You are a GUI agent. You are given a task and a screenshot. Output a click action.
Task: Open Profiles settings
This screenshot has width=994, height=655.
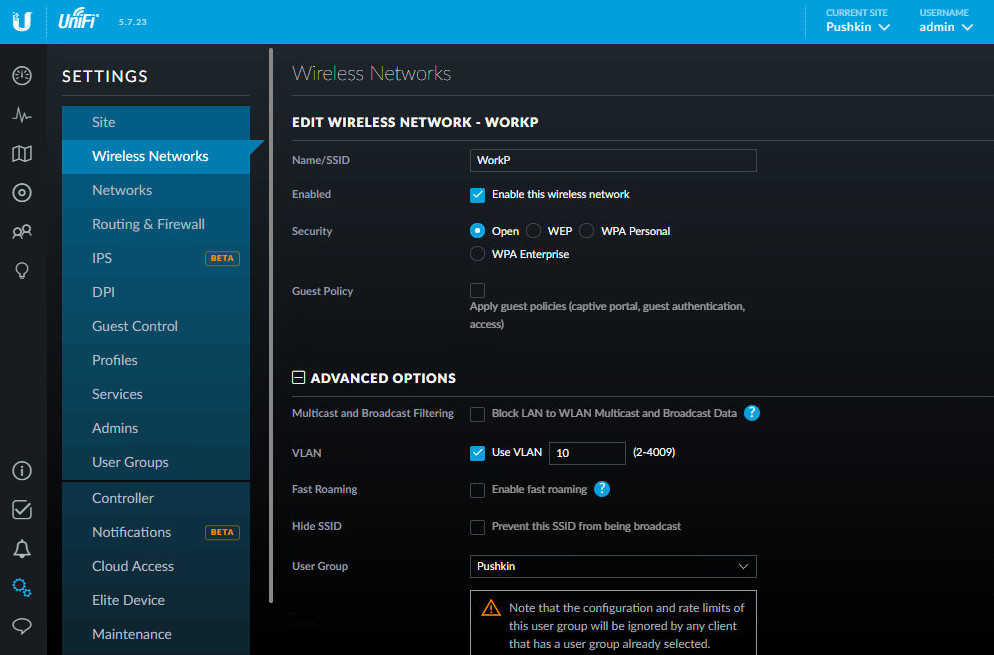[x=156, y=360]
